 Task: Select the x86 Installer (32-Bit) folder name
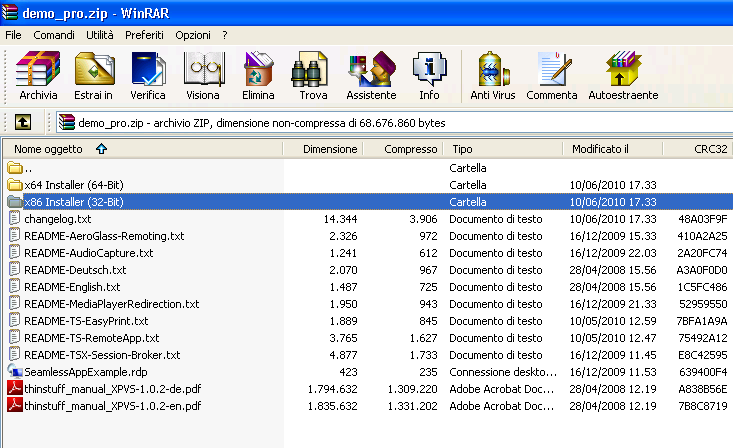74,202
